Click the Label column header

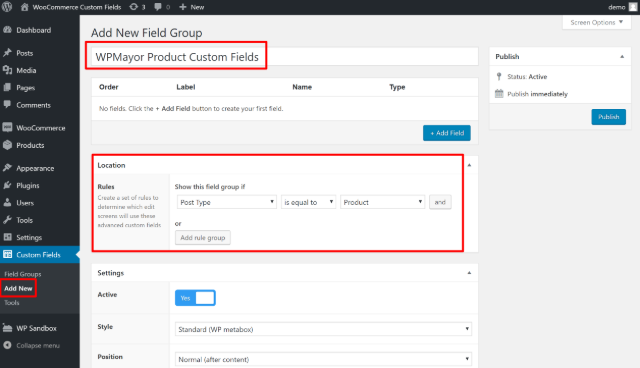(186, 87)
